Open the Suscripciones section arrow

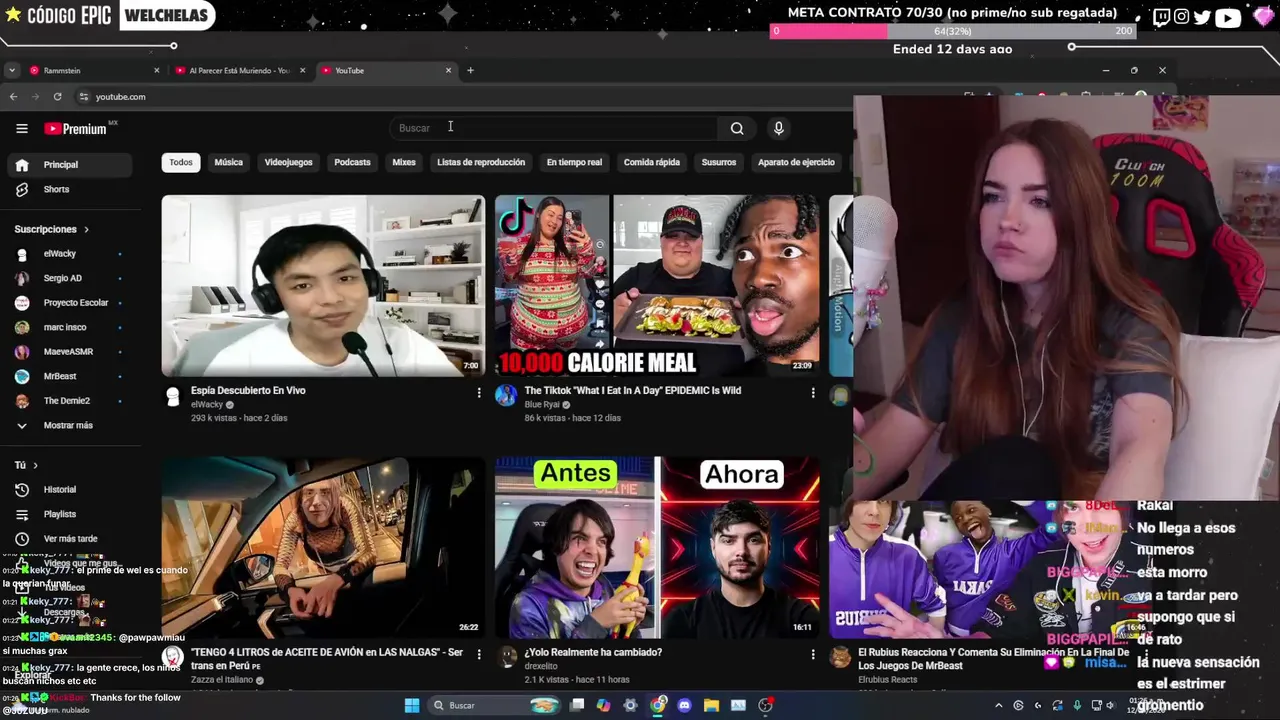[85, 229]
